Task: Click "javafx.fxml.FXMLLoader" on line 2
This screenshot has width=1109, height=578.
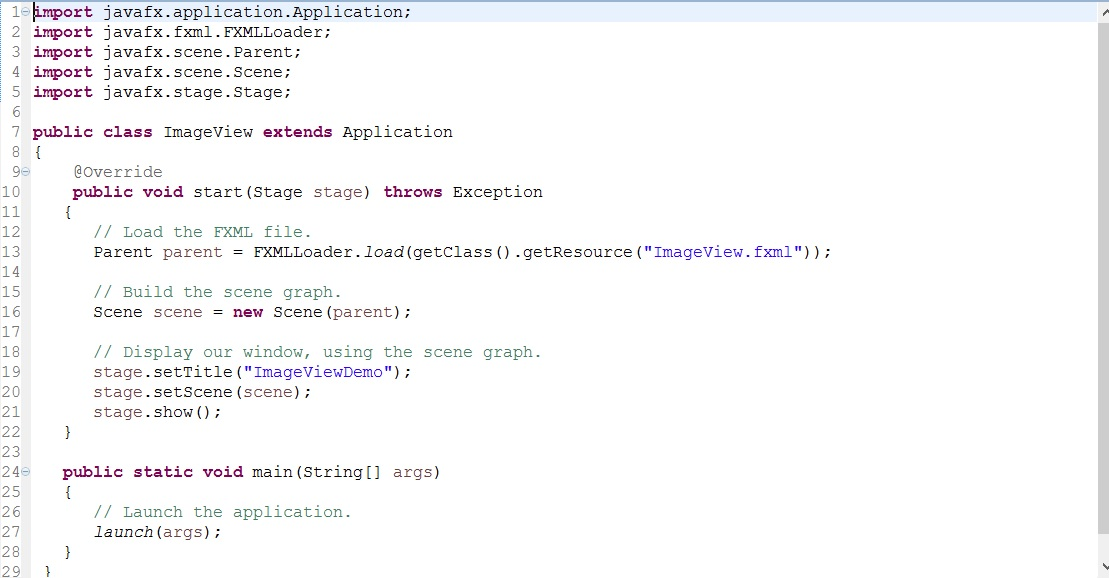Action: (213, 33)
